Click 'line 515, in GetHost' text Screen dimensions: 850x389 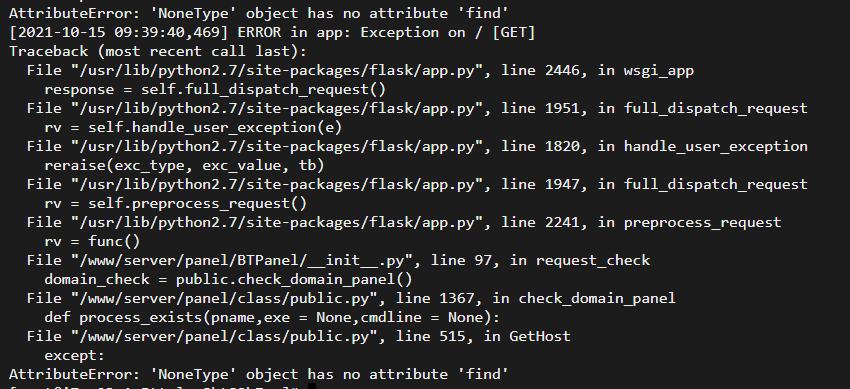tap(483, 336)
